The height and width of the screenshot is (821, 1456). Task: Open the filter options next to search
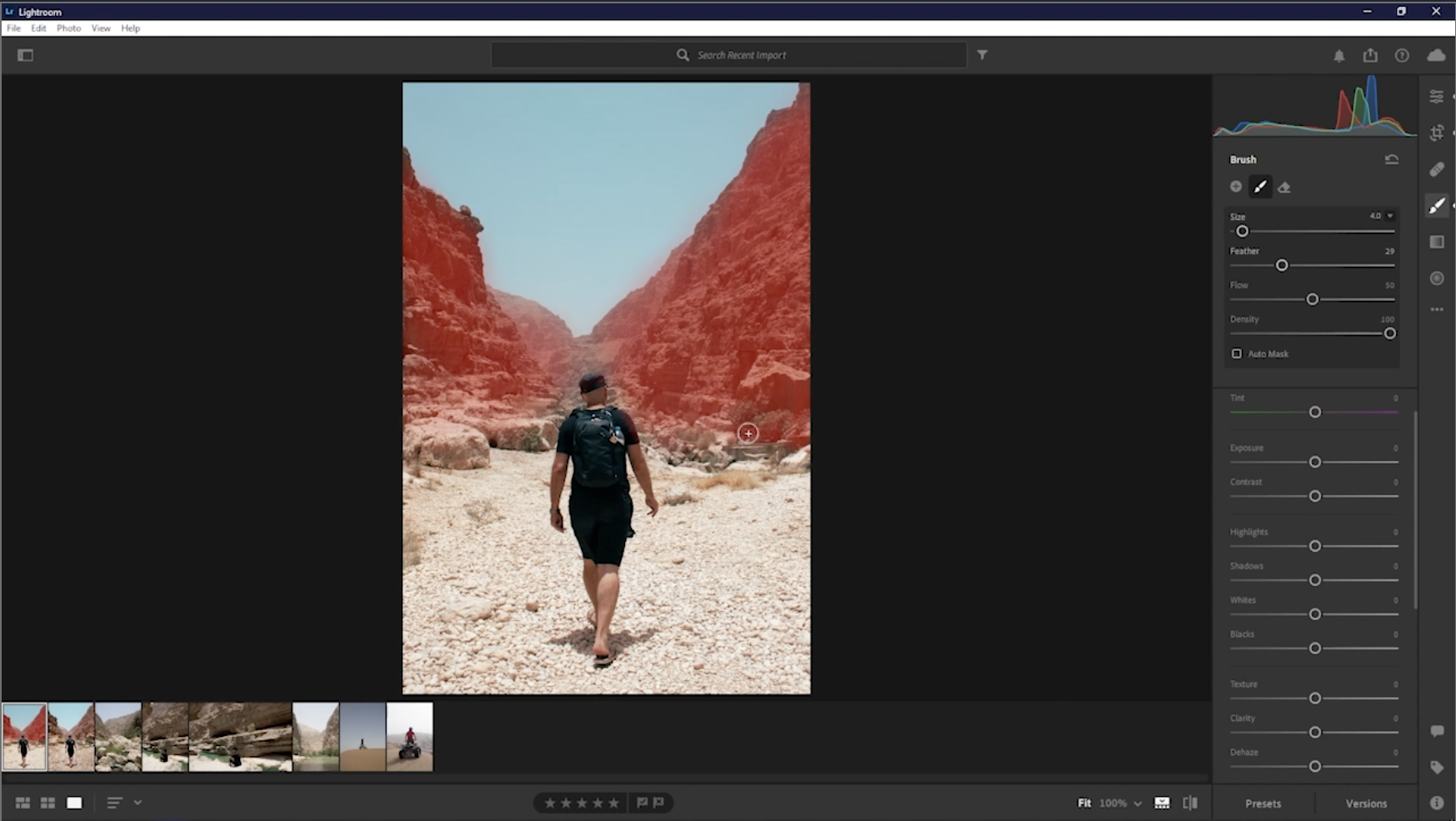tap(983, 54)
